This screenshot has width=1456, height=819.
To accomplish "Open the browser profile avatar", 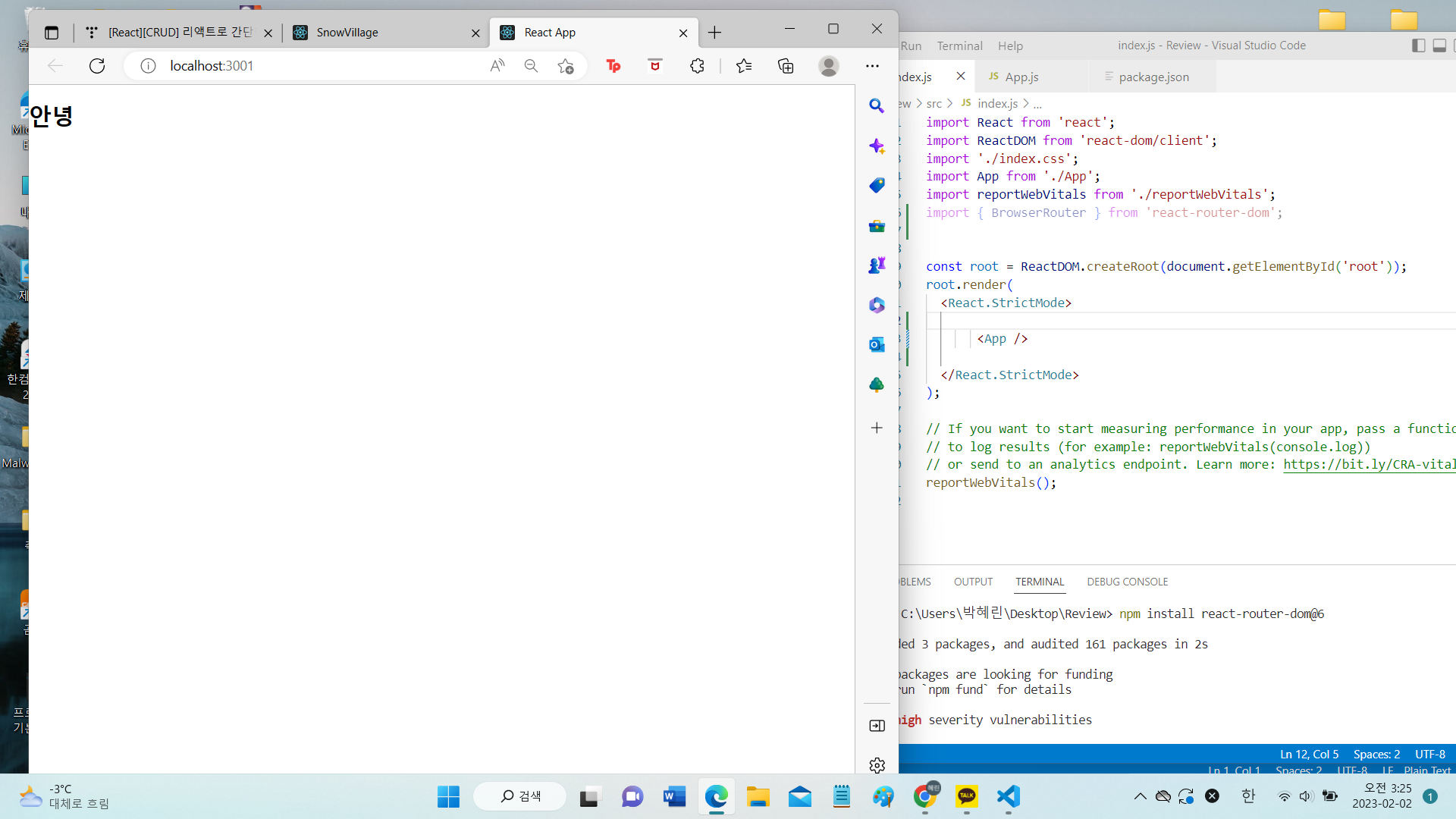I will [829, 66].
